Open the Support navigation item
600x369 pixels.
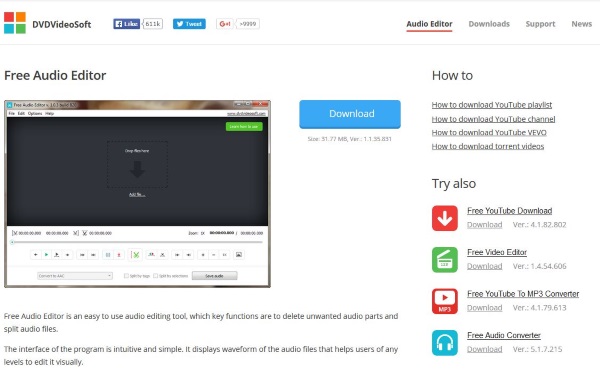540,24
